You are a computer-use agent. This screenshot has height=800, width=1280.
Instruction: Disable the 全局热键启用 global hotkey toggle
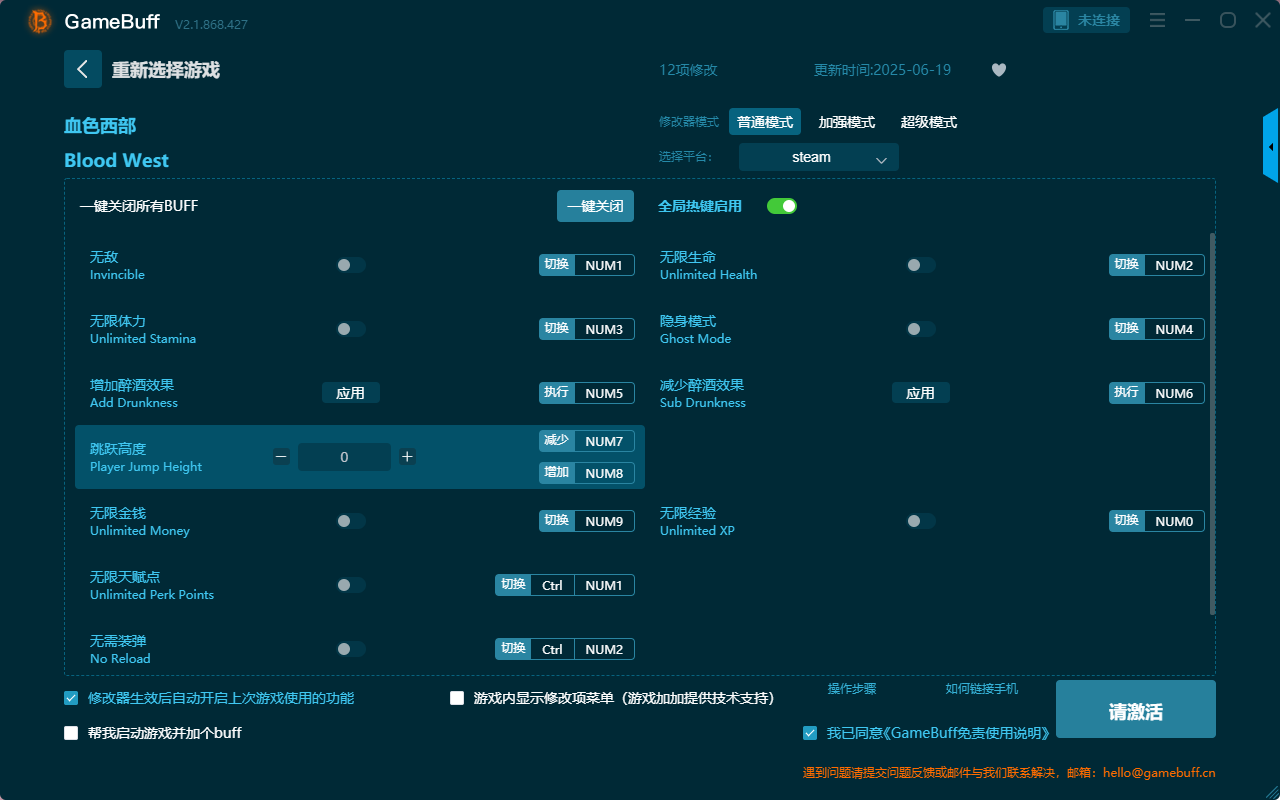point(781,205)
